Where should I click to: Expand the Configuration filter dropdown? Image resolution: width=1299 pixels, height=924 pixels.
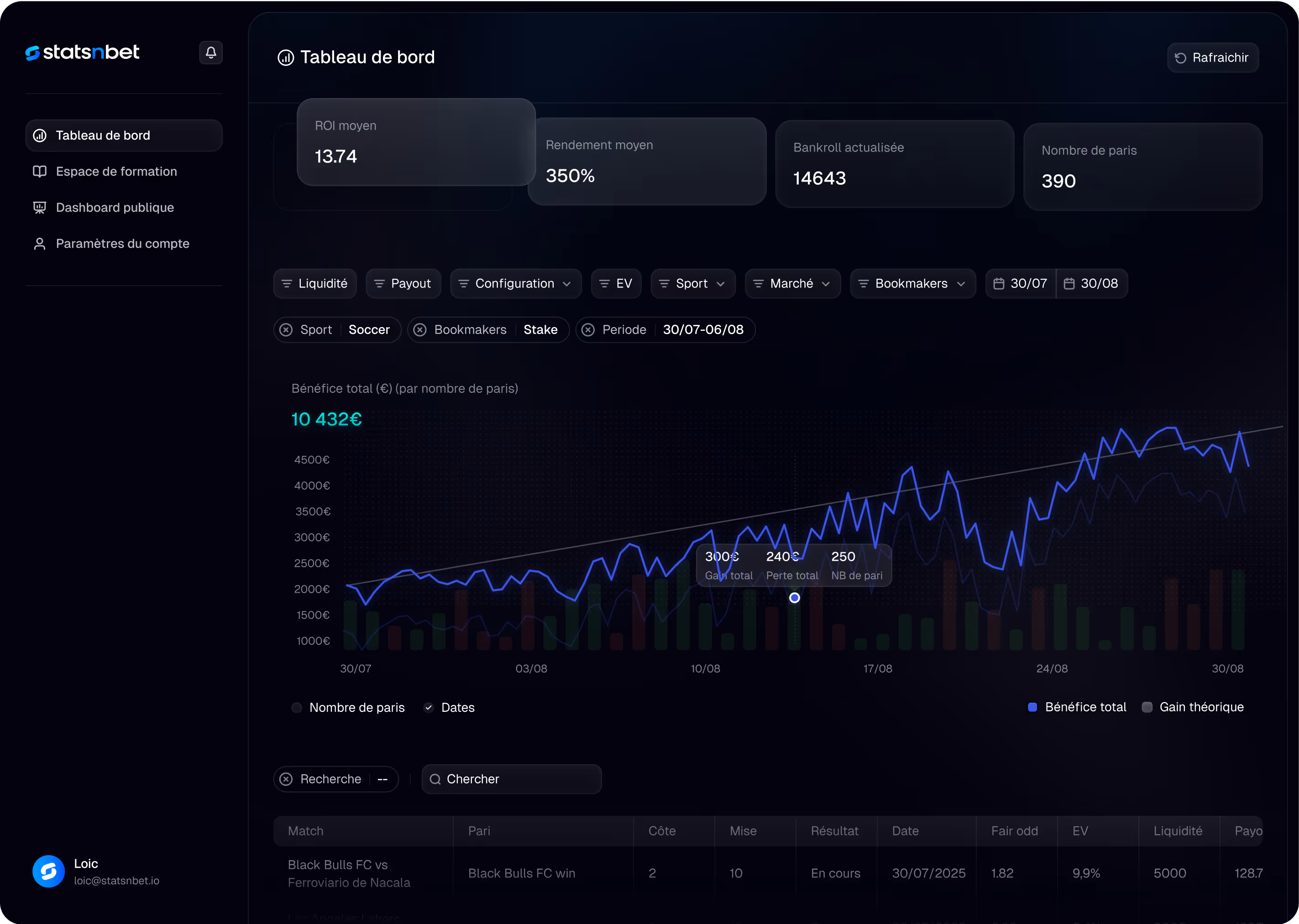(515, 283)
